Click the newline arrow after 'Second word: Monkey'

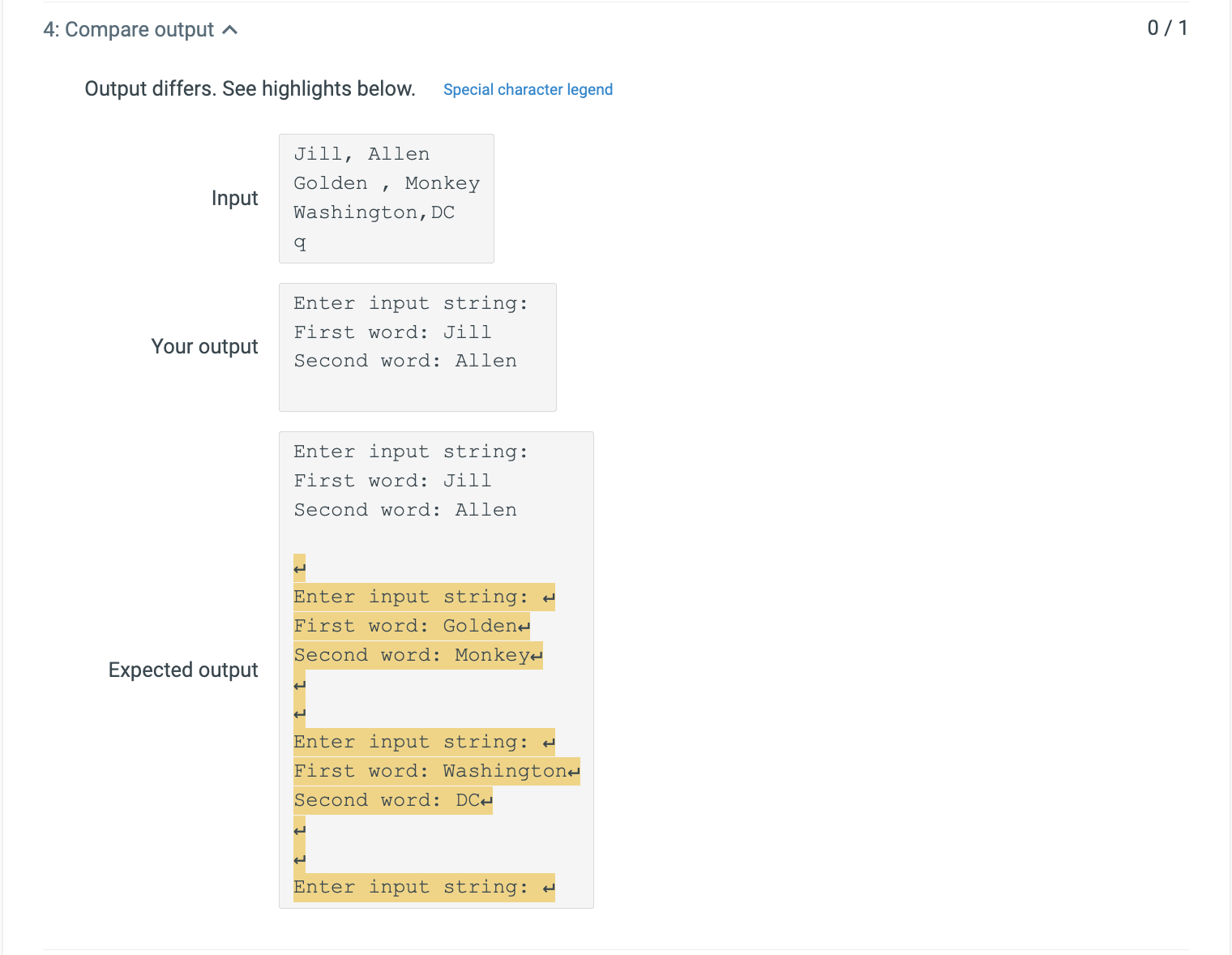coord(537,655)
